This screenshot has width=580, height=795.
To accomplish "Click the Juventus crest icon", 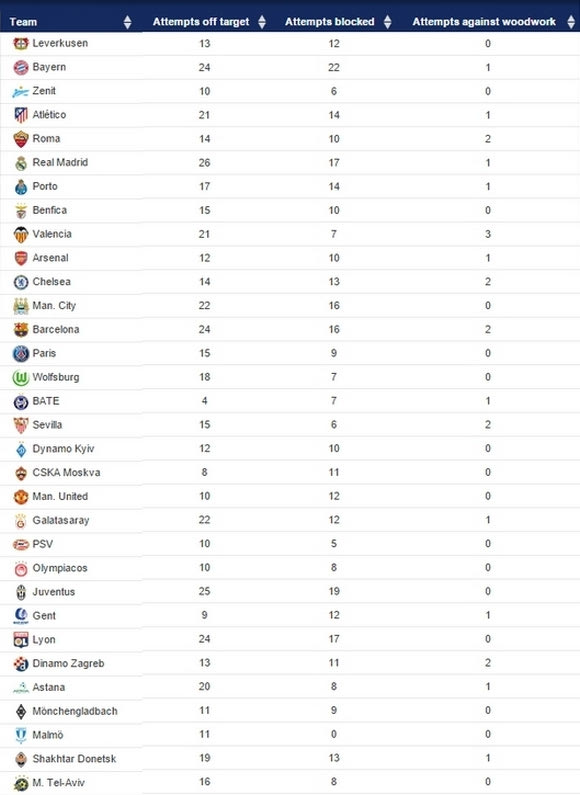I will (21, 592).
